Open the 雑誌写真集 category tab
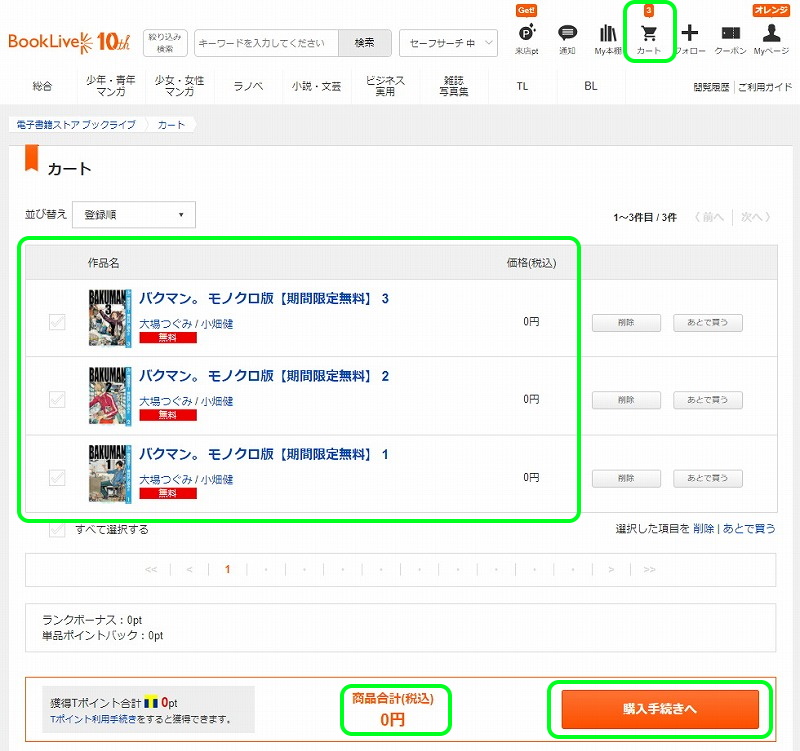The width and height of the screenshot is (800, 751). click(454, 86)
